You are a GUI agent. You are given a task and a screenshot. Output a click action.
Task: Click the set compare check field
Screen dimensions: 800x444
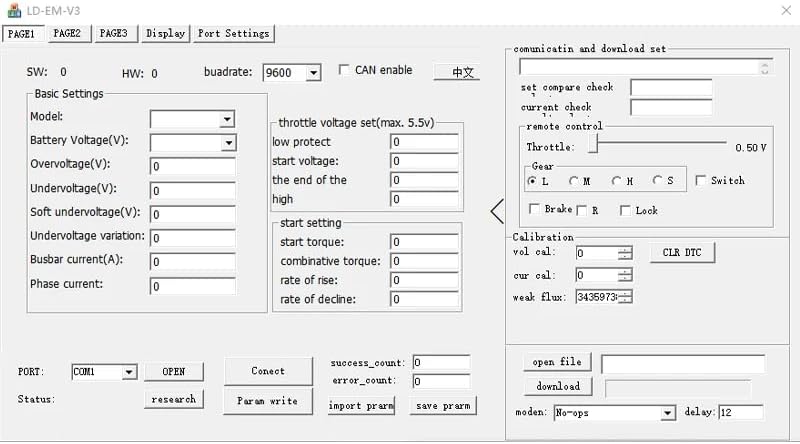pyautogui.click(x=671, y=87)
